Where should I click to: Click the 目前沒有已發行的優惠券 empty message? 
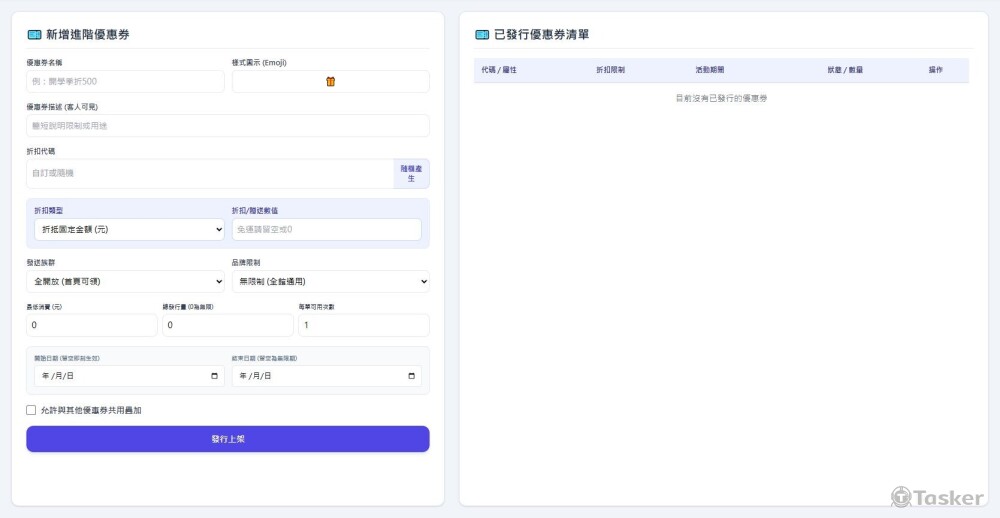tap(721, 98)
